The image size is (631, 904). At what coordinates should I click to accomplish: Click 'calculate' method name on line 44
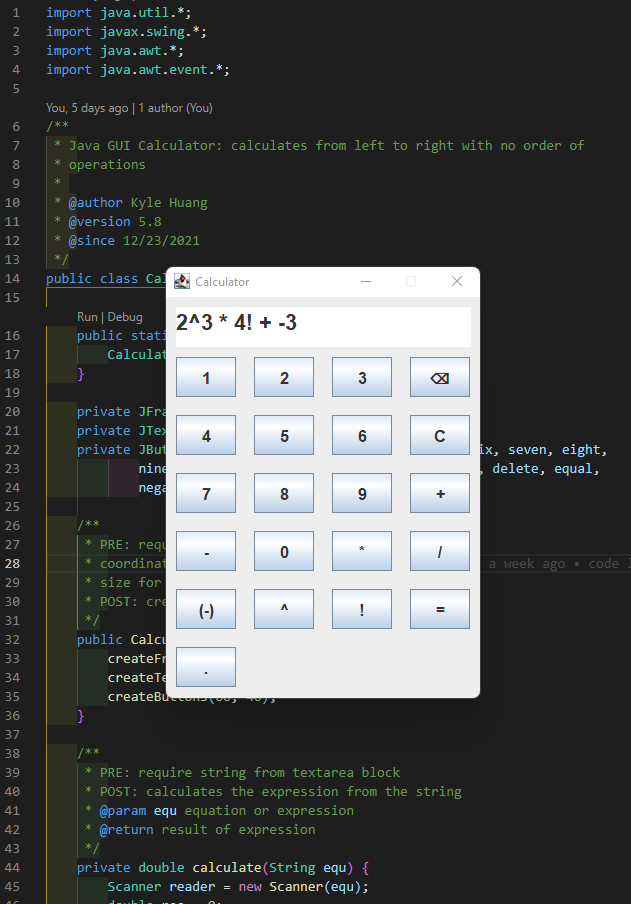point(227,867)
